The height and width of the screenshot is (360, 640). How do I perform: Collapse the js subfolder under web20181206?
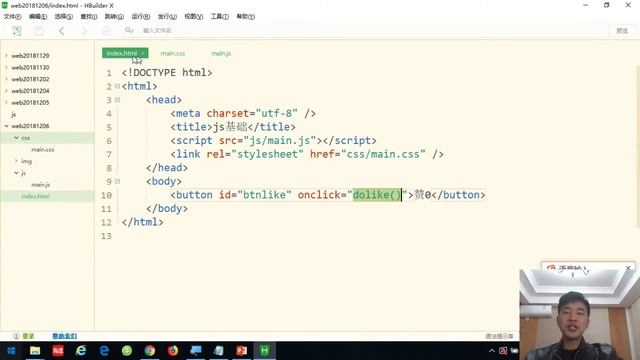(16, 173)
